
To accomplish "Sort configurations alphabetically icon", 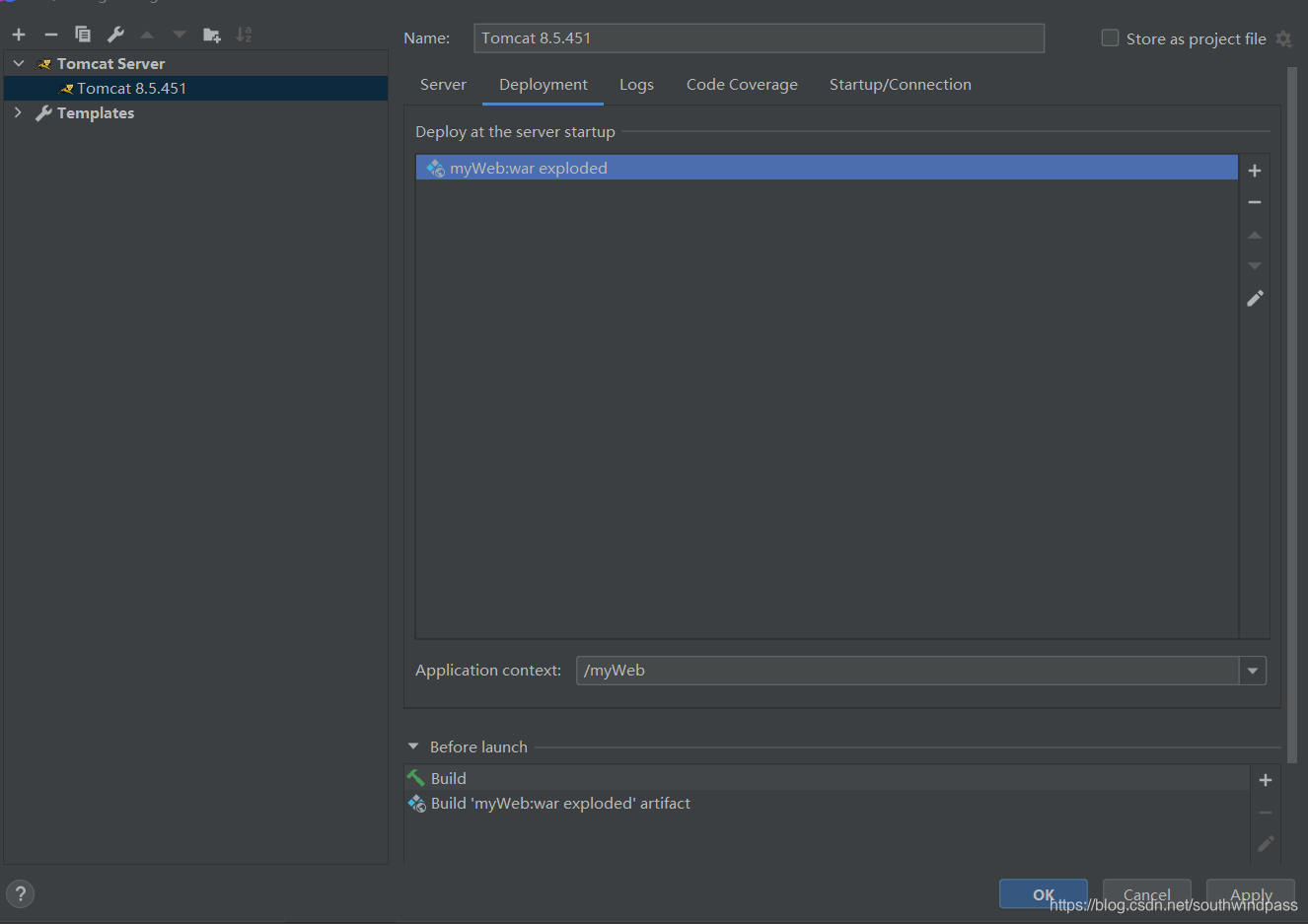I will click(244, 35).
